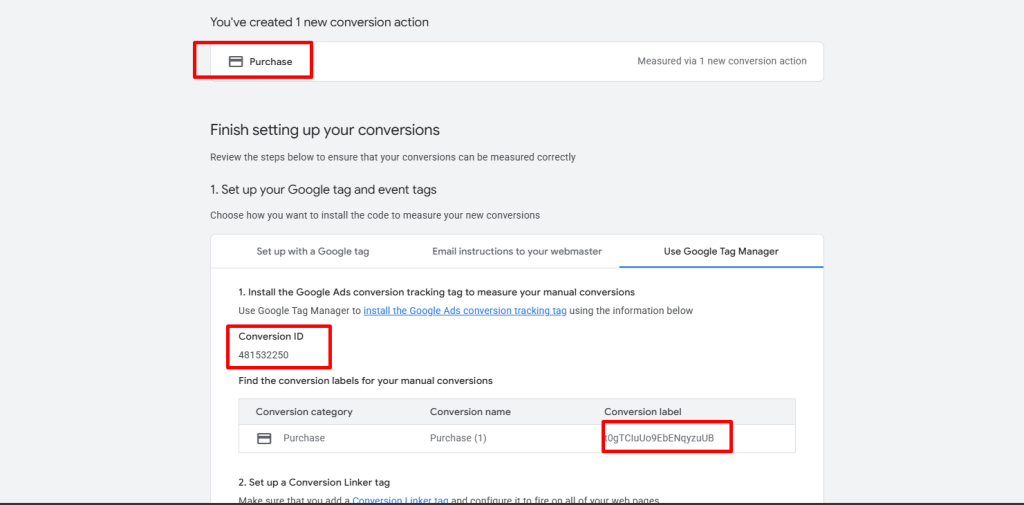Click 'Measured via 1 new conversion action' text

(721, 61)
